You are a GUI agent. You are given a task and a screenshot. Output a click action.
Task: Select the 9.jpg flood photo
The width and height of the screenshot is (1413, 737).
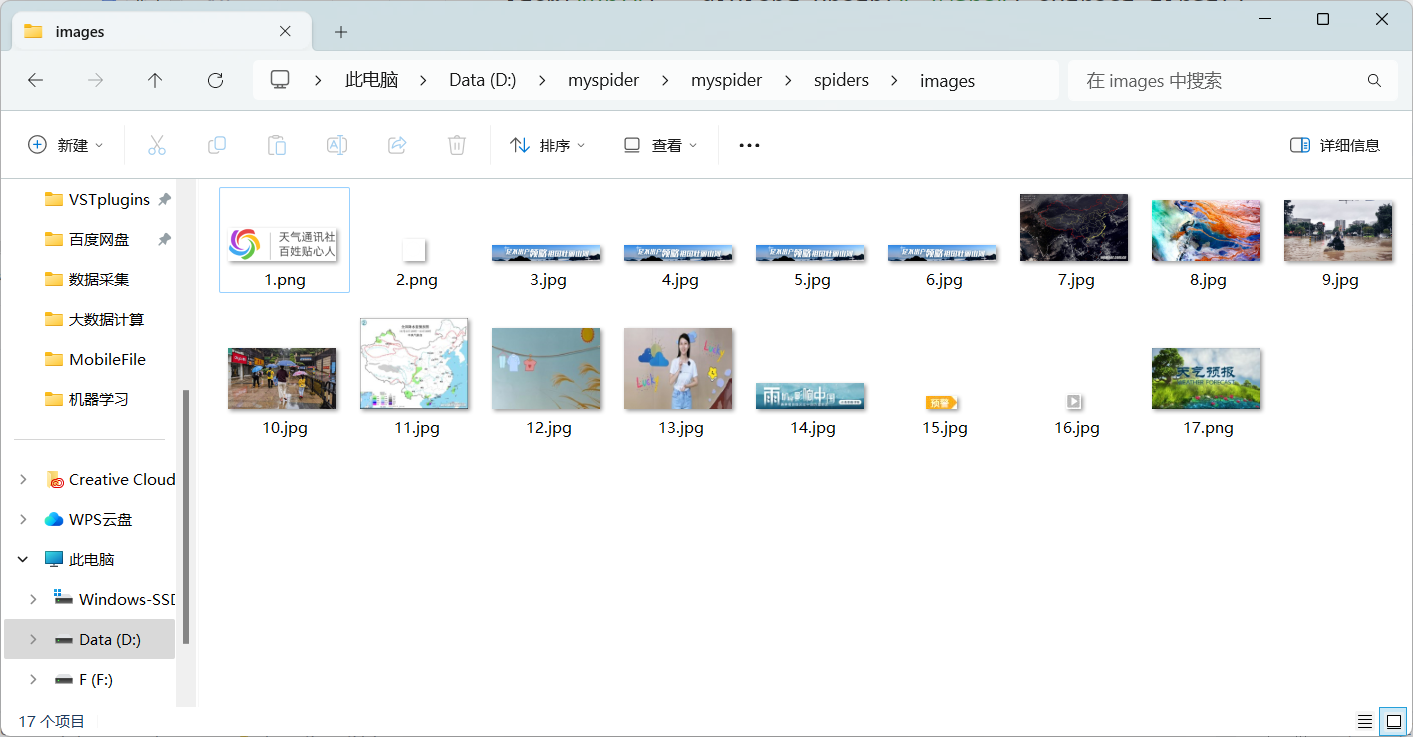pos(1338,231)
